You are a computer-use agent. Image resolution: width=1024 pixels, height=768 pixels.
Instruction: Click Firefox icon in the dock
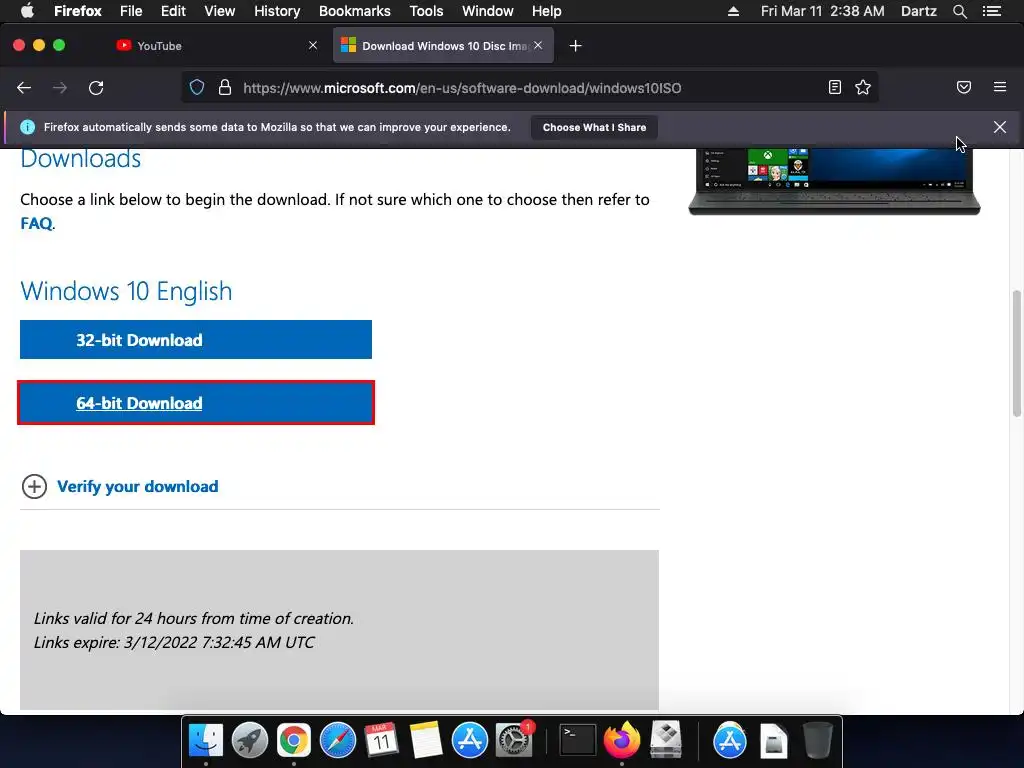[622, 741]
